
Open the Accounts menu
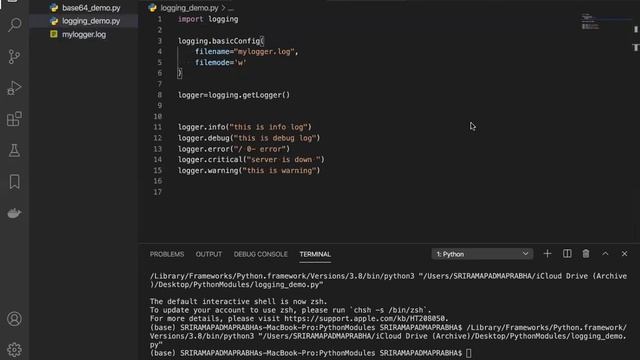(14, 318)
